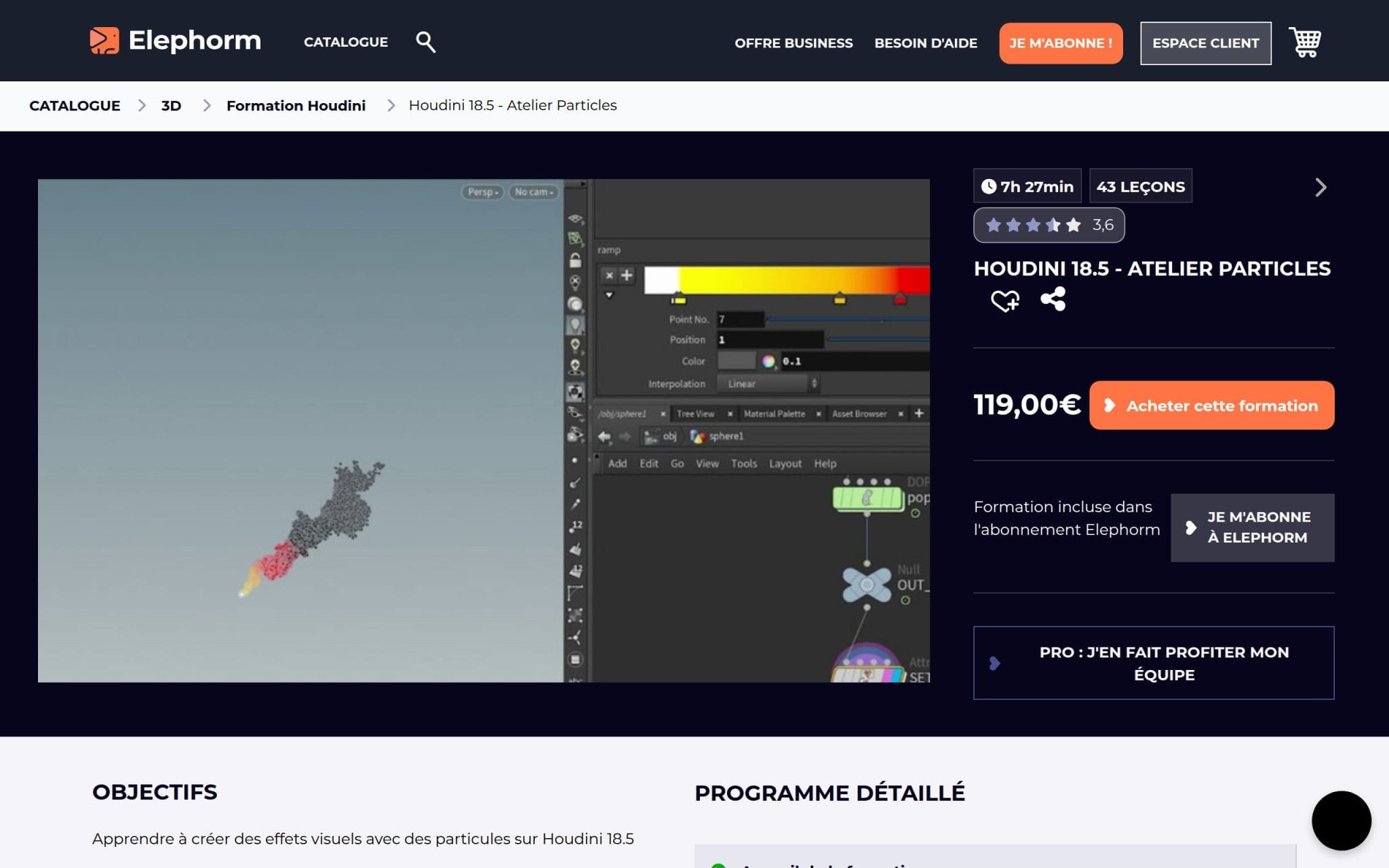Close the Tree View pane tab
Screen dimensions: 1389x868
click(730, 414)
